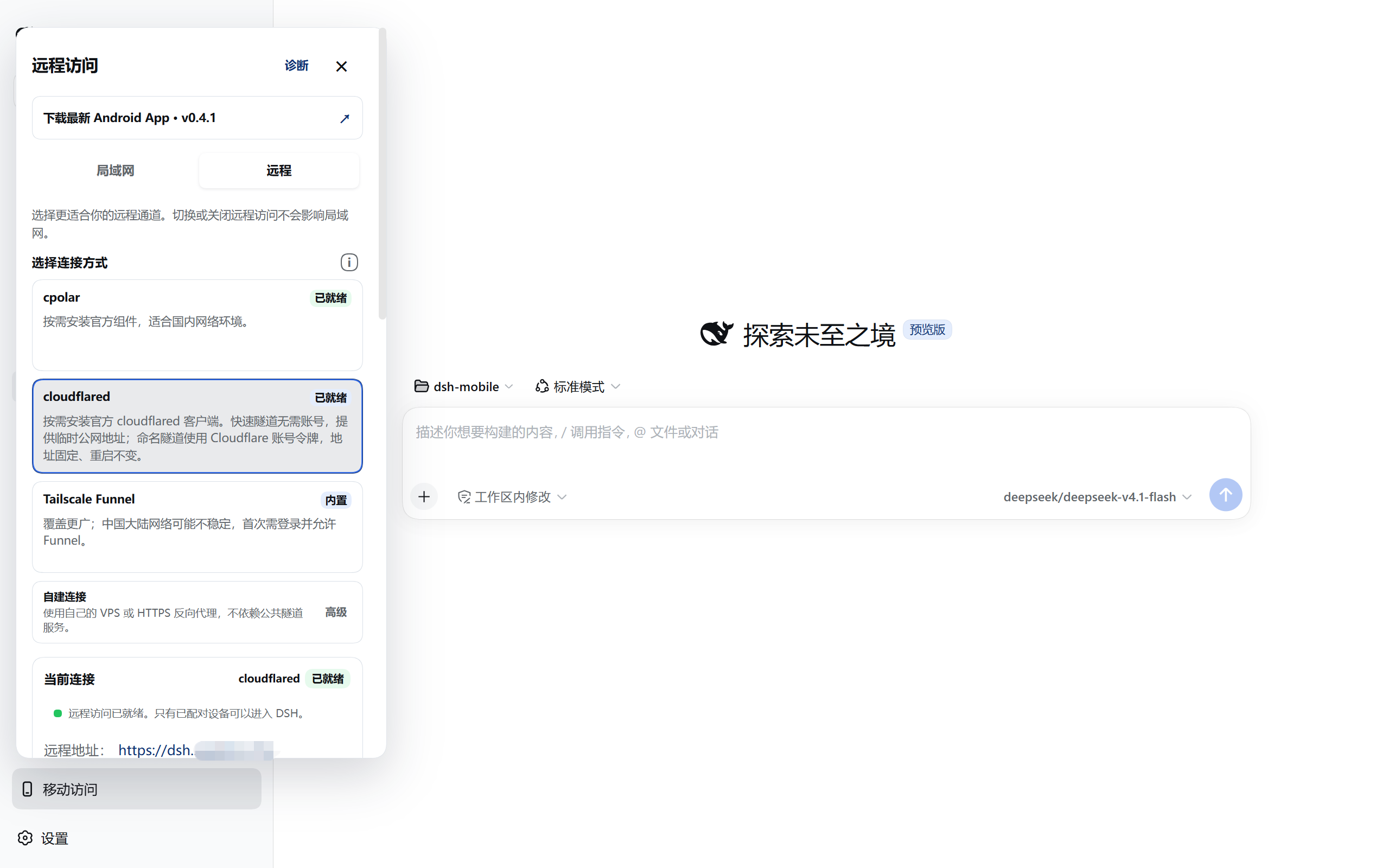Click the 下载最新 Android App v0.4.1 banner
Screen dimensions: 1389x868
tap(197, 118)
